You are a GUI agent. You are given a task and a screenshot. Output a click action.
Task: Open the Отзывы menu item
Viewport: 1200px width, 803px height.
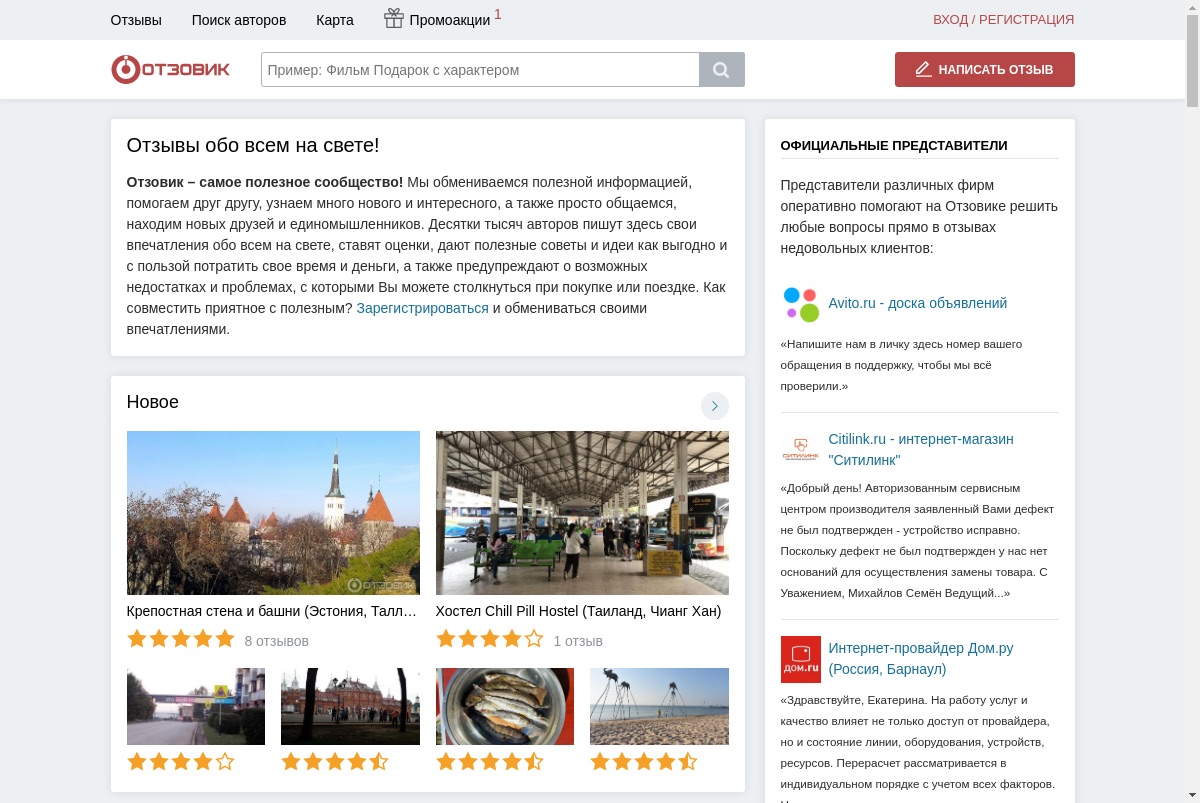[136, 20]
